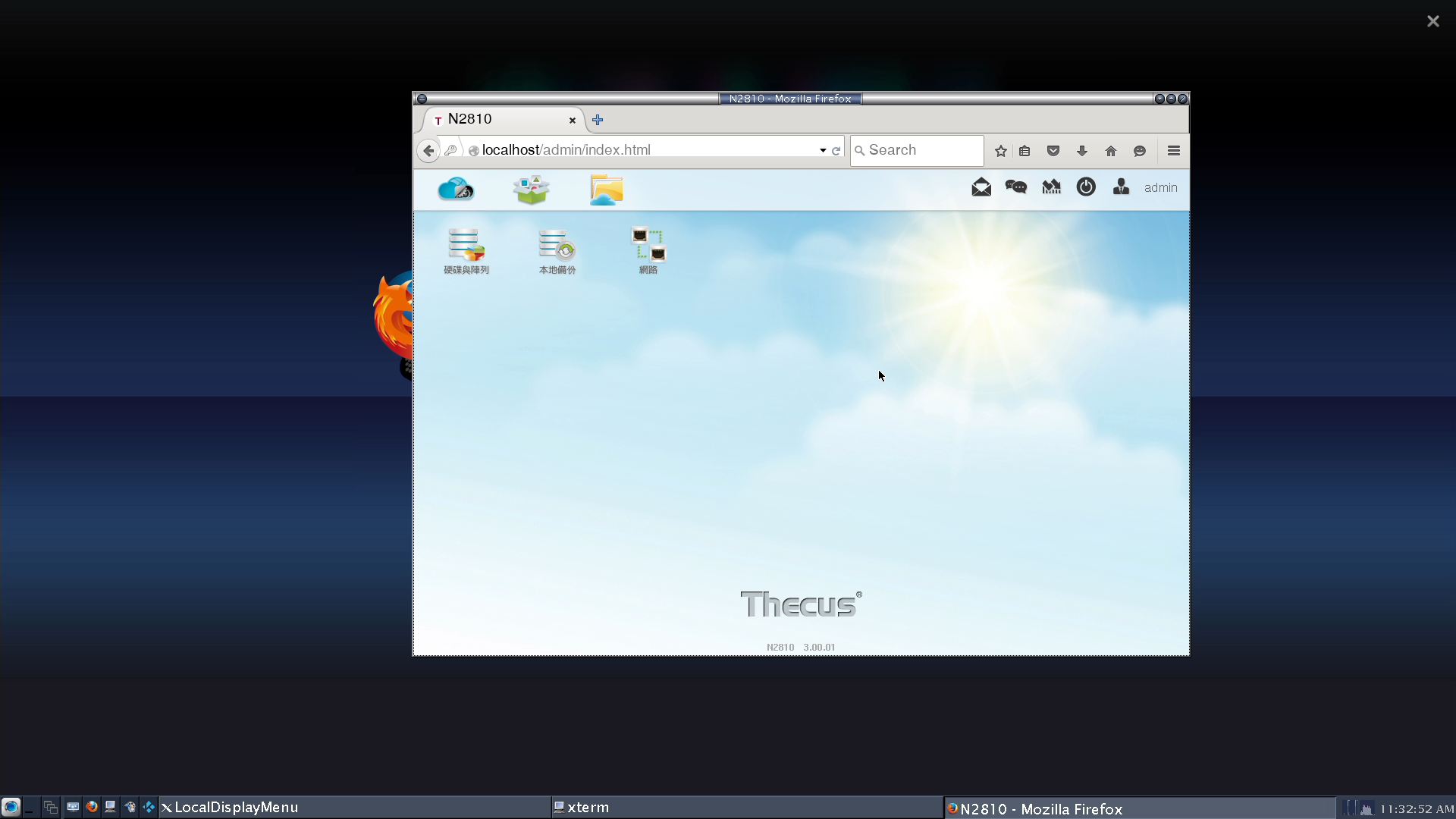Image resolution: width=1456 pixels, height=819 pixels.
Task: Bookmark this page with star icon
Action: 1001,151
